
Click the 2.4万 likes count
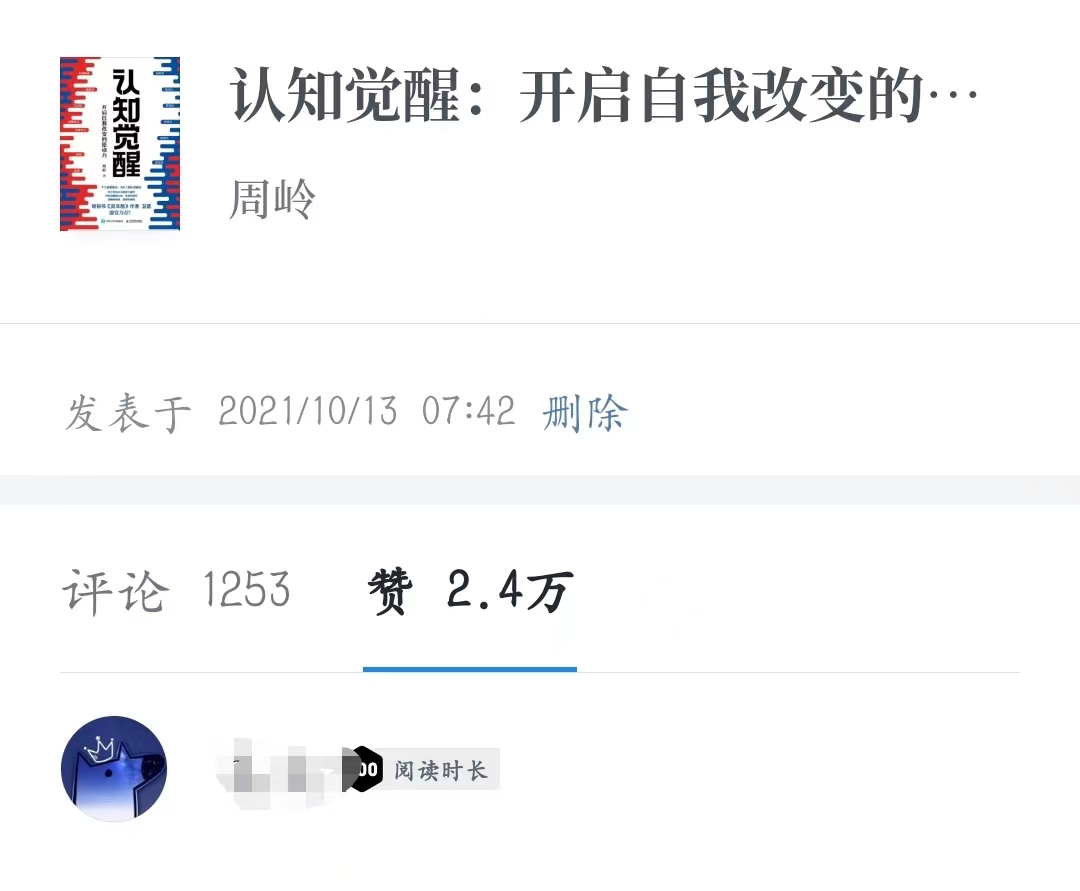click(510, 591)
